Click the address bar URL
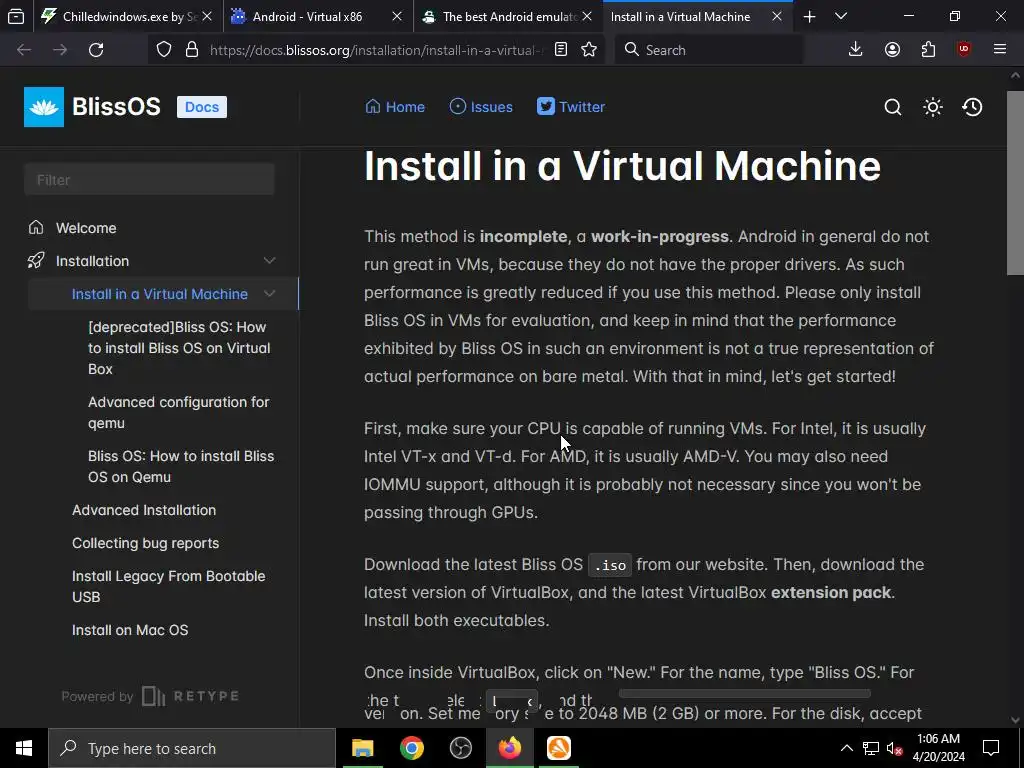This screenshot has width=1024, height=768. tap(376, 50)
